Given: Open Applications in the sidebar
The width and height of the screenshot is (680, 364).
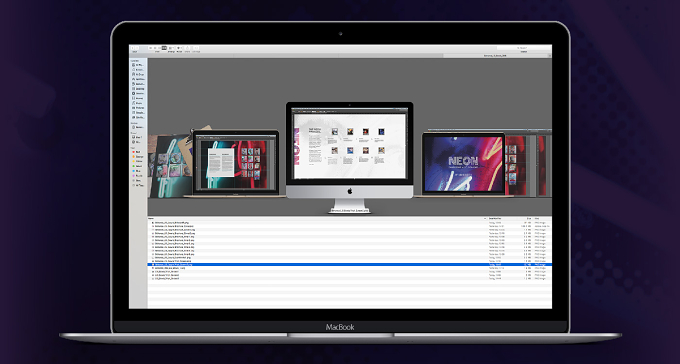Looking at the screenshot, I should pos(139,79).
